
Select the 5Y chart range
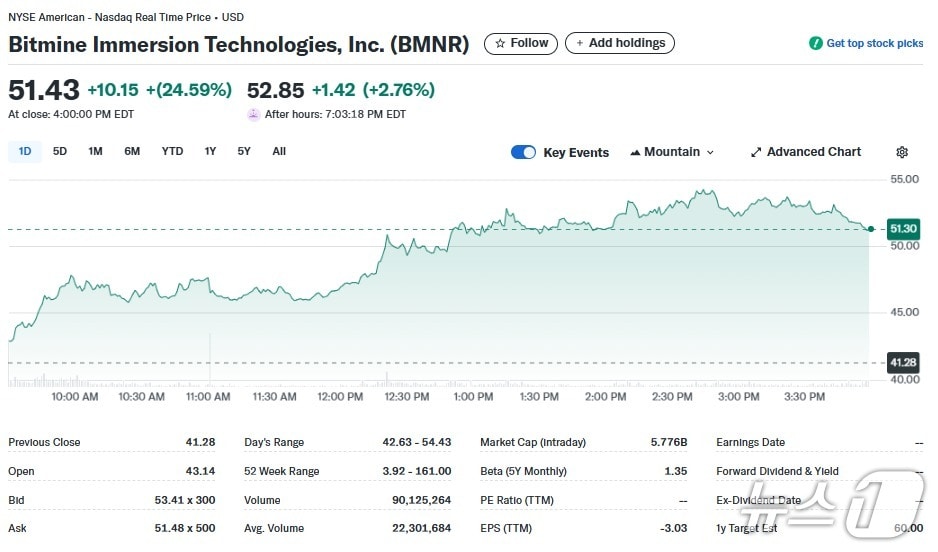[244, 151]
